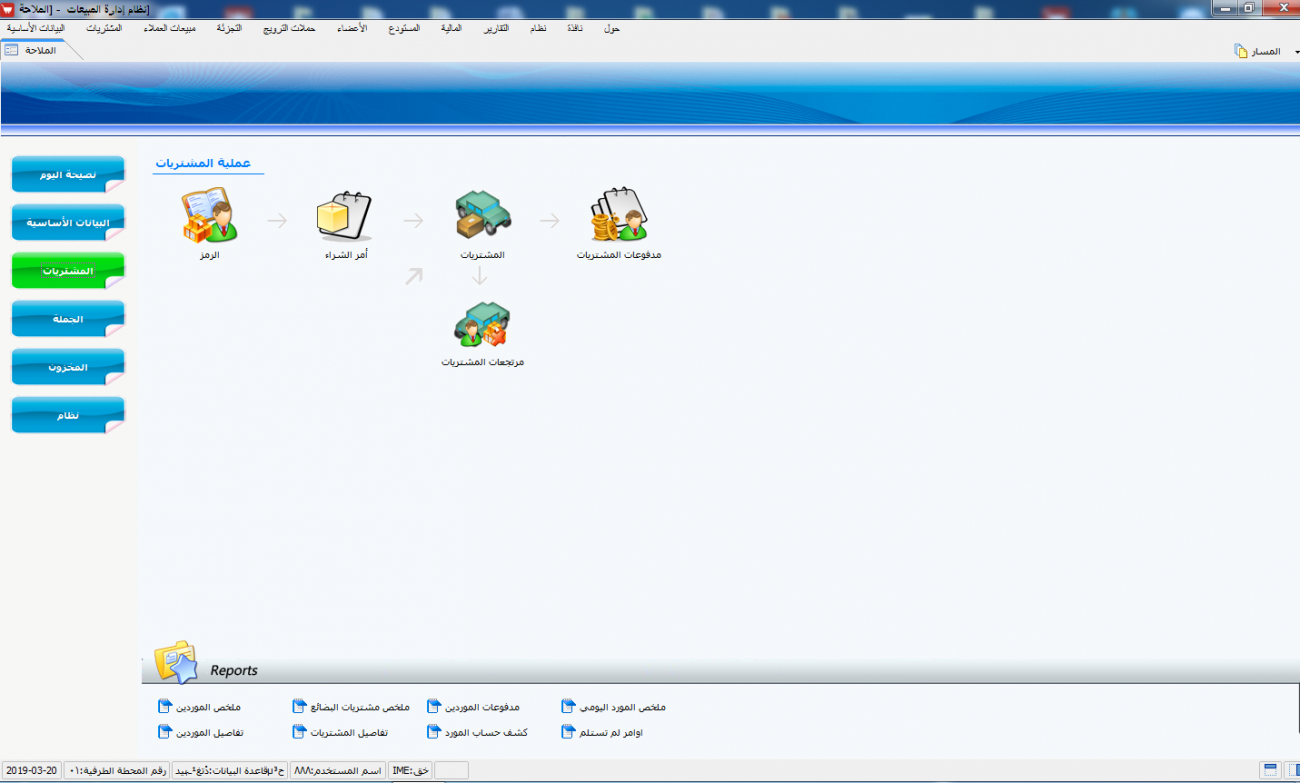Viewport: 1300px width, 783px height.
Task: Open the ملخص الموردين report
Action: 200,708
